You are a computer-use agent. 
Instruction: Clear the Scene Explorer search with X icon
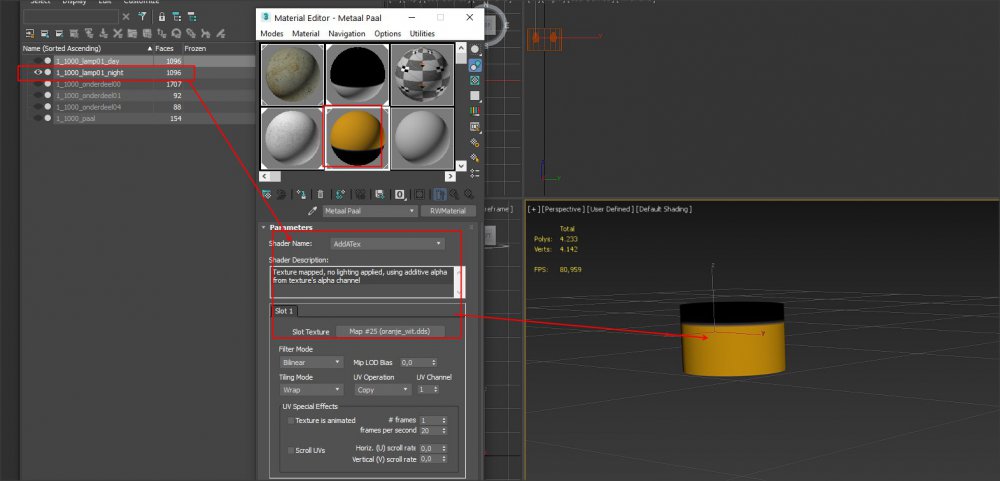point(125,17)
